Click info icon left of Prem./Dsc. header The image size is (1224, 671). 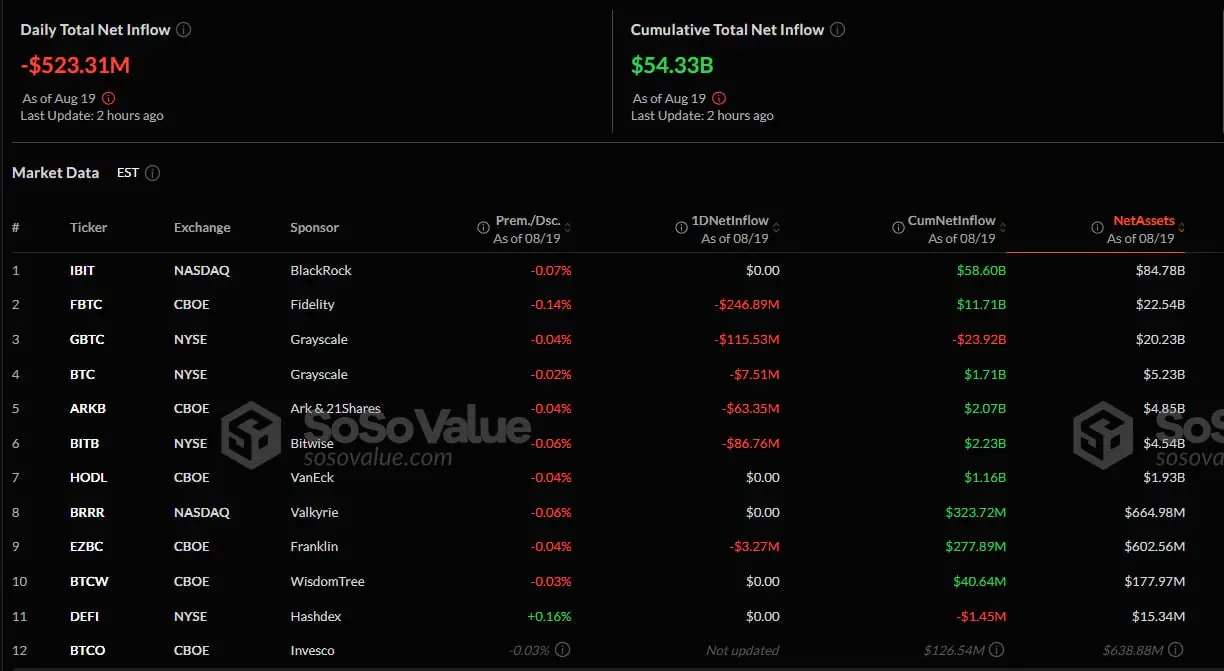point(484,228)
